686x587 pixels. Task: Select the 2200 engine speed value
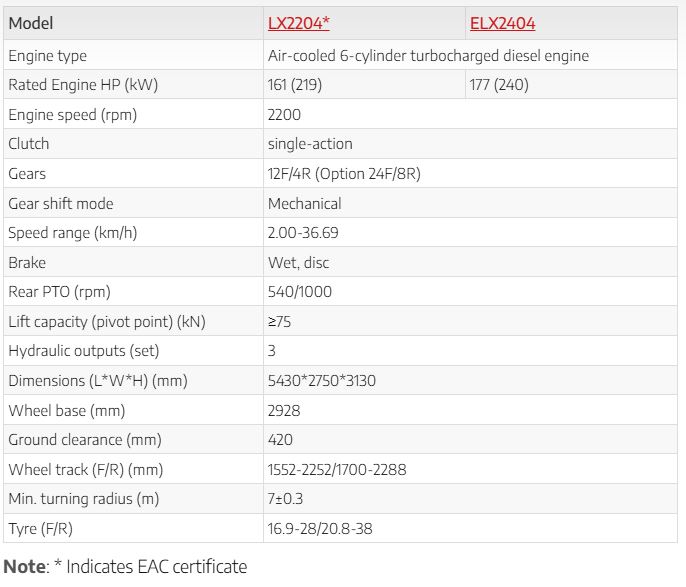(x=285, y=115)
